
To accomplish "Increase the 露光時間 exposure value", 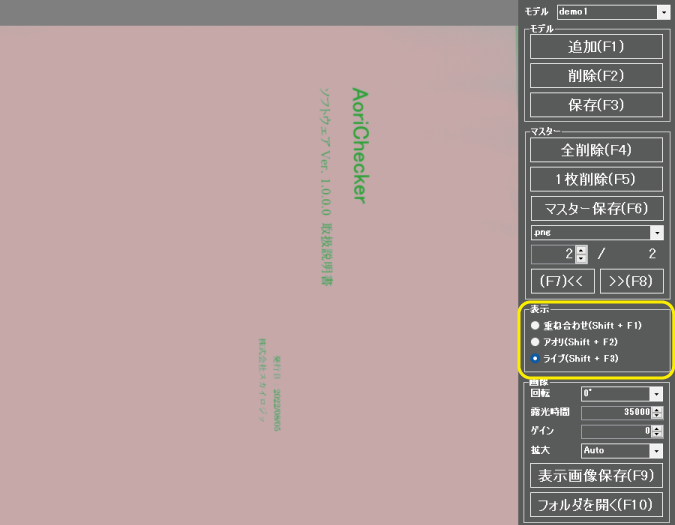I will 657,410.
